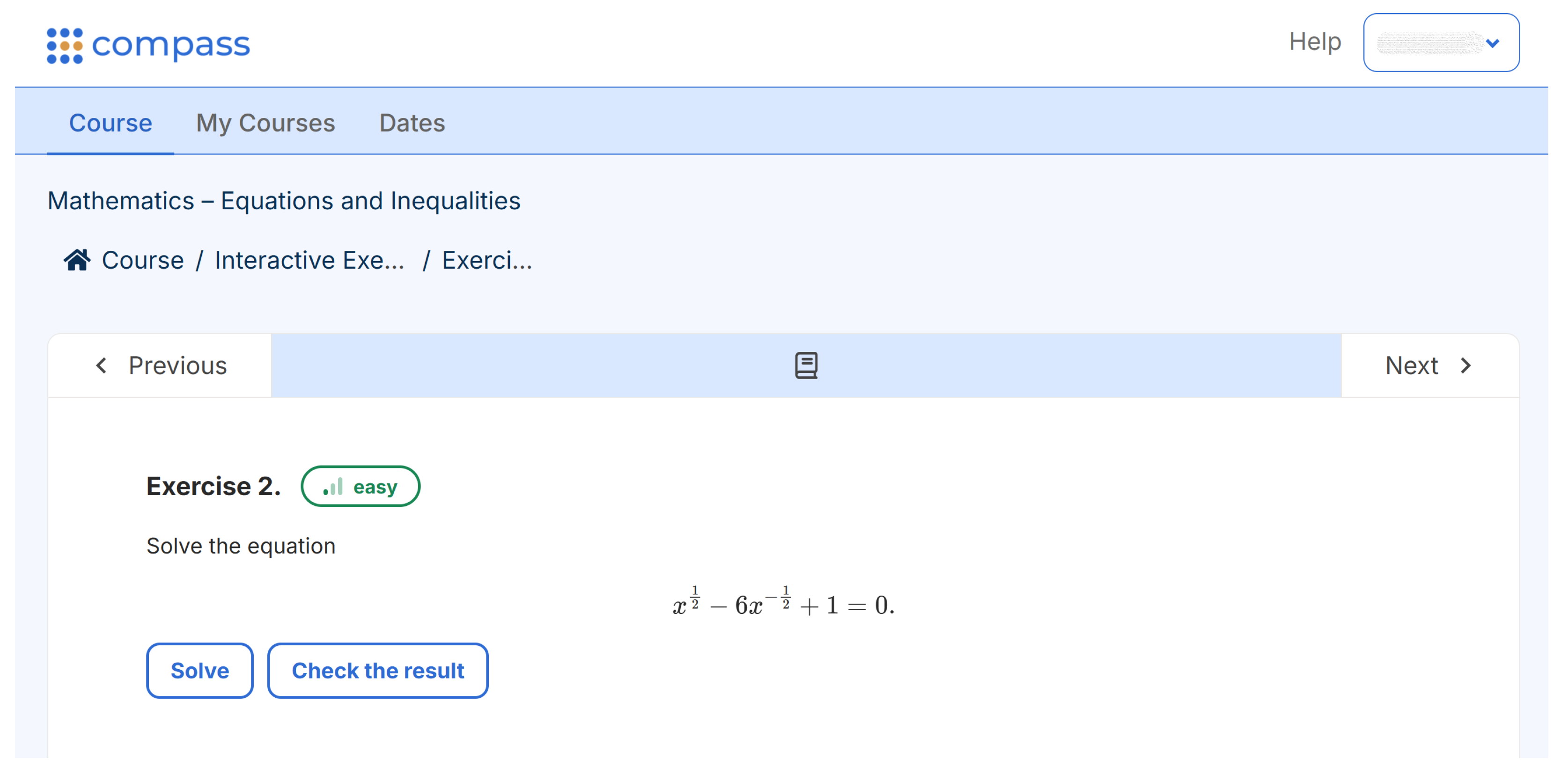This screenshot has height=774, width=1568.
Task: Click the Exerci... breadcrumb item
Action: pos(486,261)
